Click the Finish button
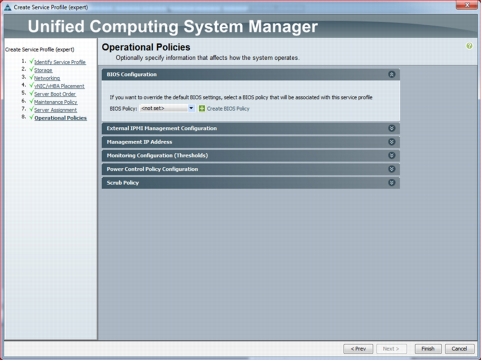This screenshot has height=361, width=482. (x=428, y=349)
